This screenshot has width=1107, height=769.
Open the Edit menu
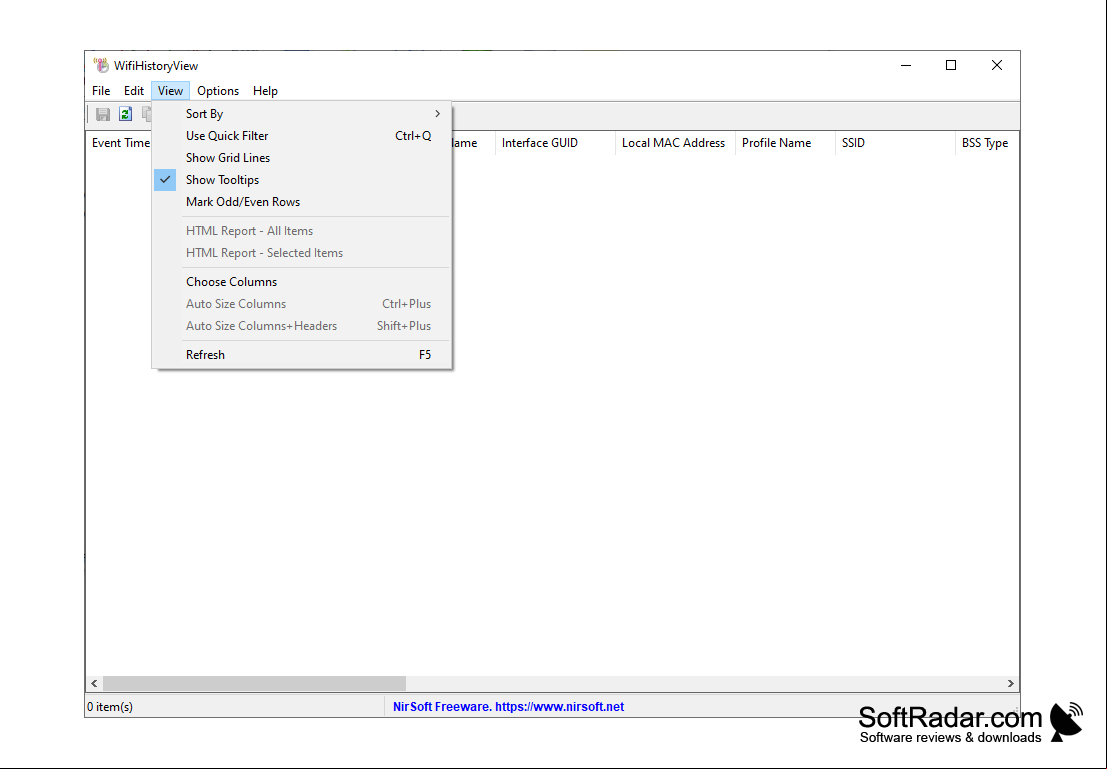pos(133,91)
